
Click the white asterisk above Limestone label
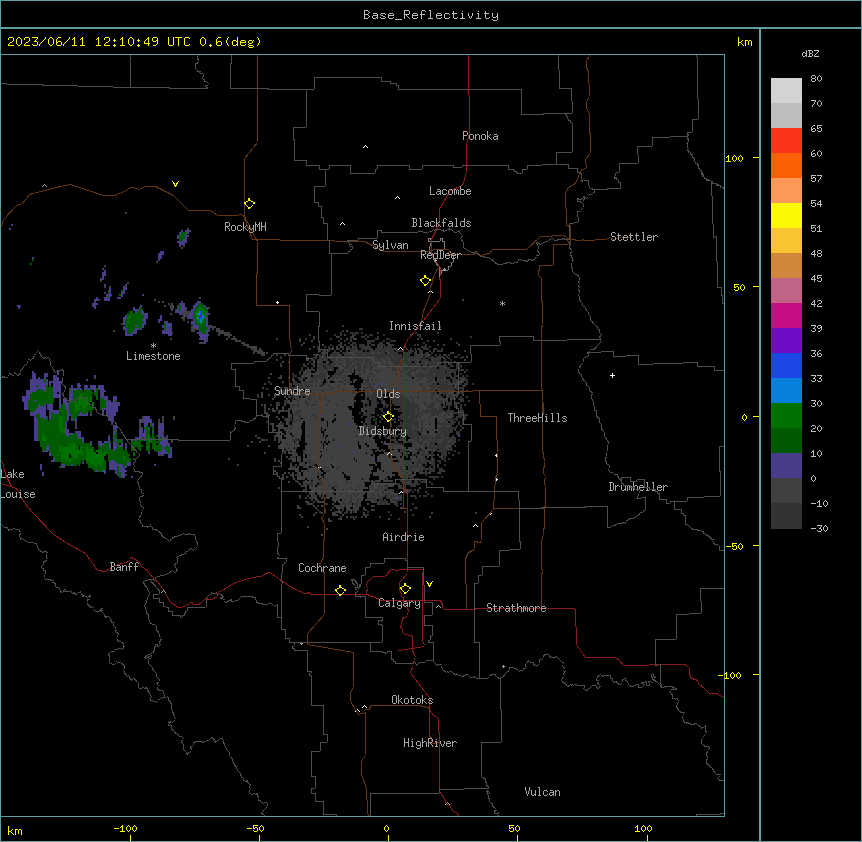[x=153, y=345]
